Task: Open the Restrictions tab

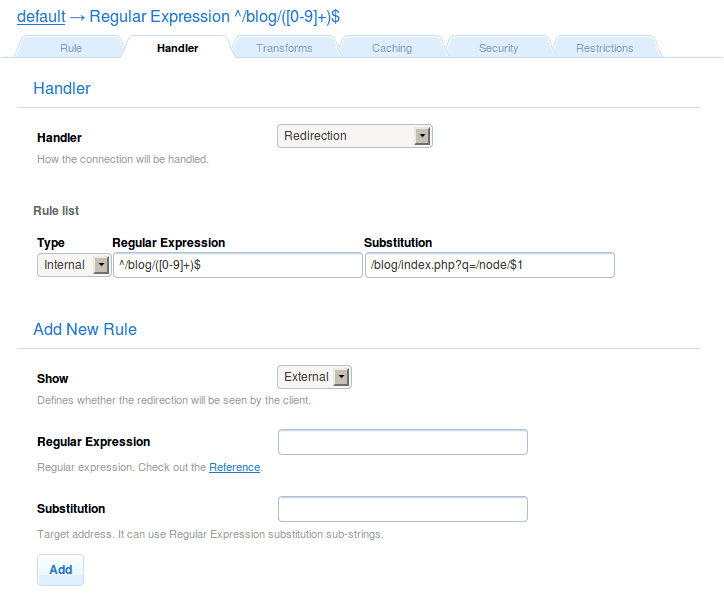Action: click(604, 48)
